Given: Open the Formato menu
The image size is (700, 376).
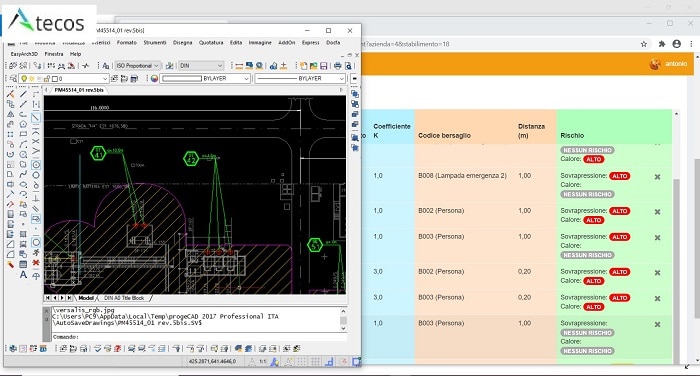Looking at the screenshot, I should coord(127,43).
